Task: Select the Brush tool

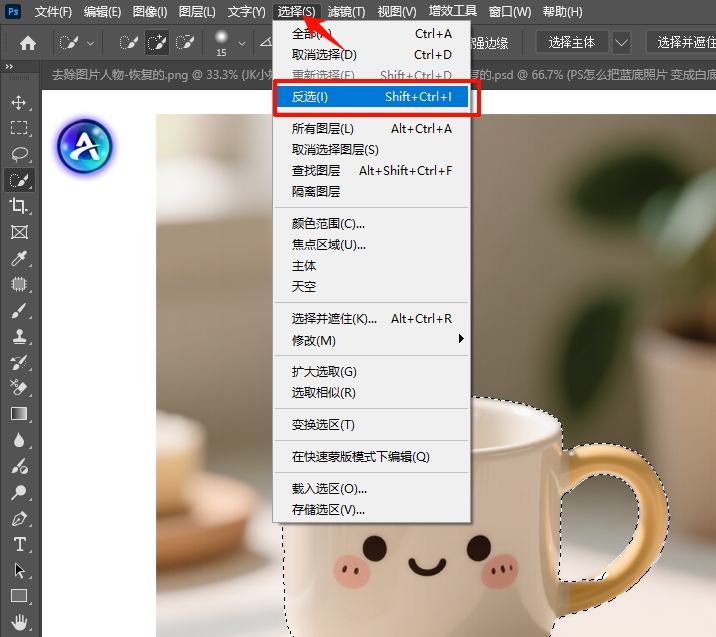Action: [x=19, y=311]
